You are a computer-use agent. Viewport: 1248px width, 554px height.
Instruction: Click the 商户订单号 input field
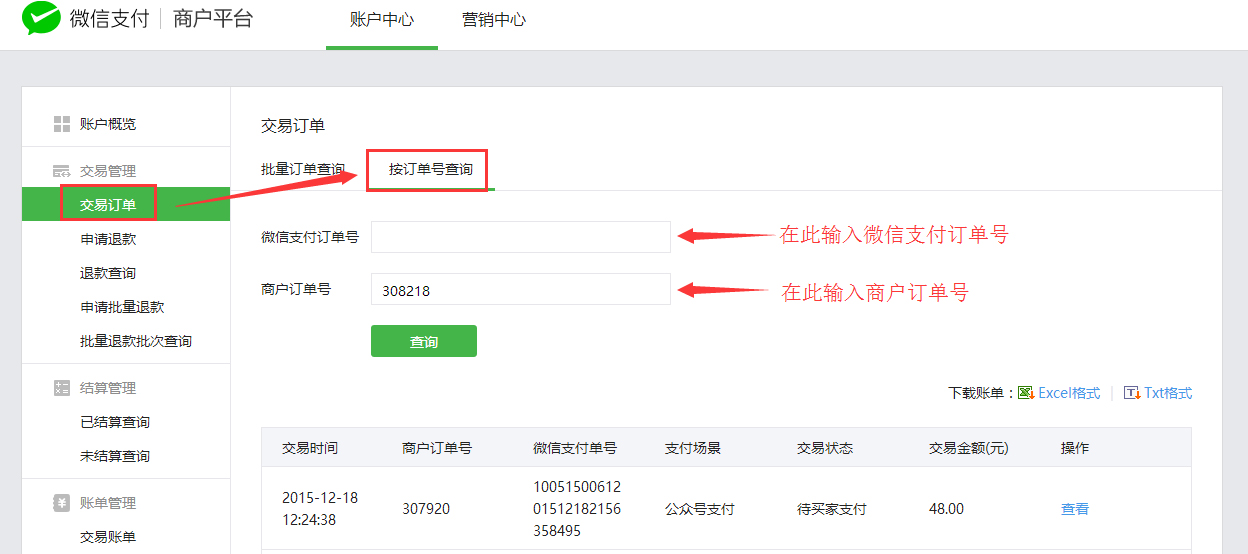pyautogui.click(x=520, y=290)
